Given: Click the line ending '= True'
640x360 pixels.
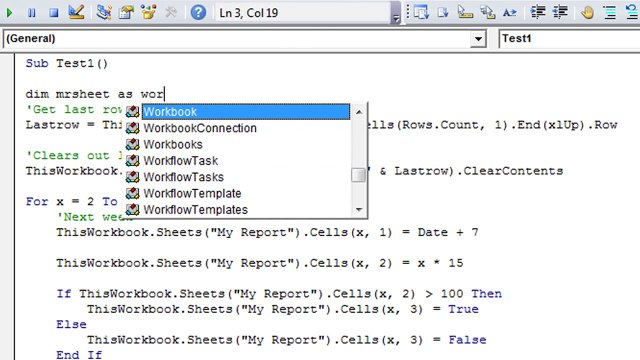Looking at the screenshot, I should tap(282, 309).
